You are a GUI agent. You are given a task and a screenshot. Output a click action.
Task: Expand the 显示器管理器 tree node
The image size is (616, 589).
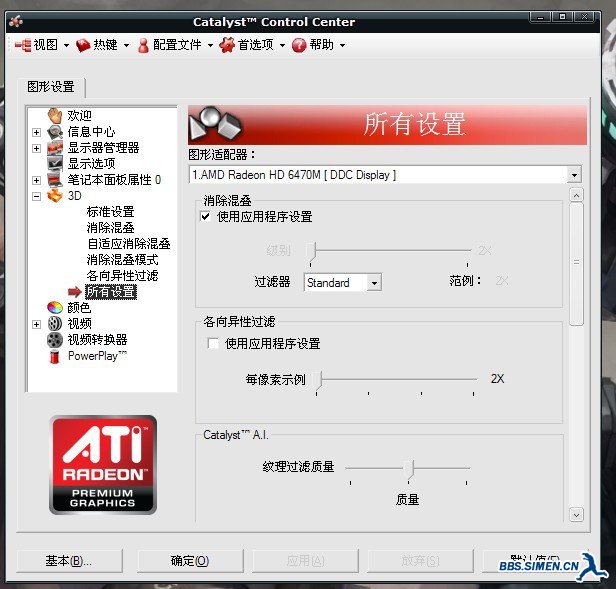[x=37, y=148]
